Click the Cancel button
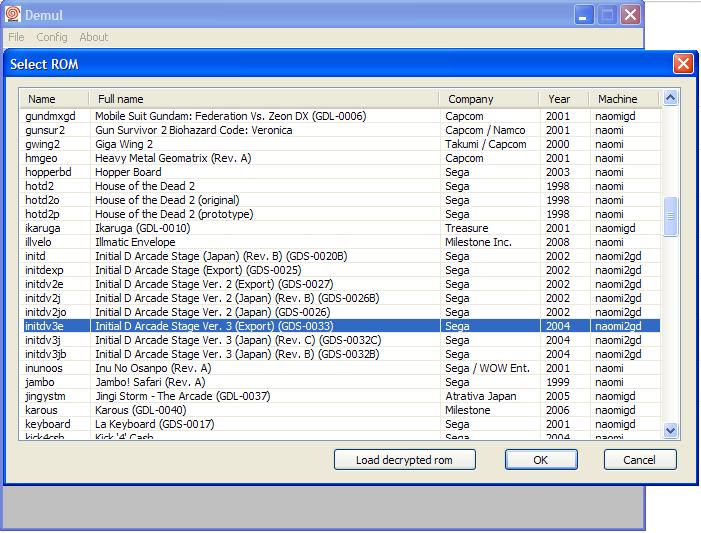Screen dimensions: 701x533 pyautogui.click(x=640, y=460)
